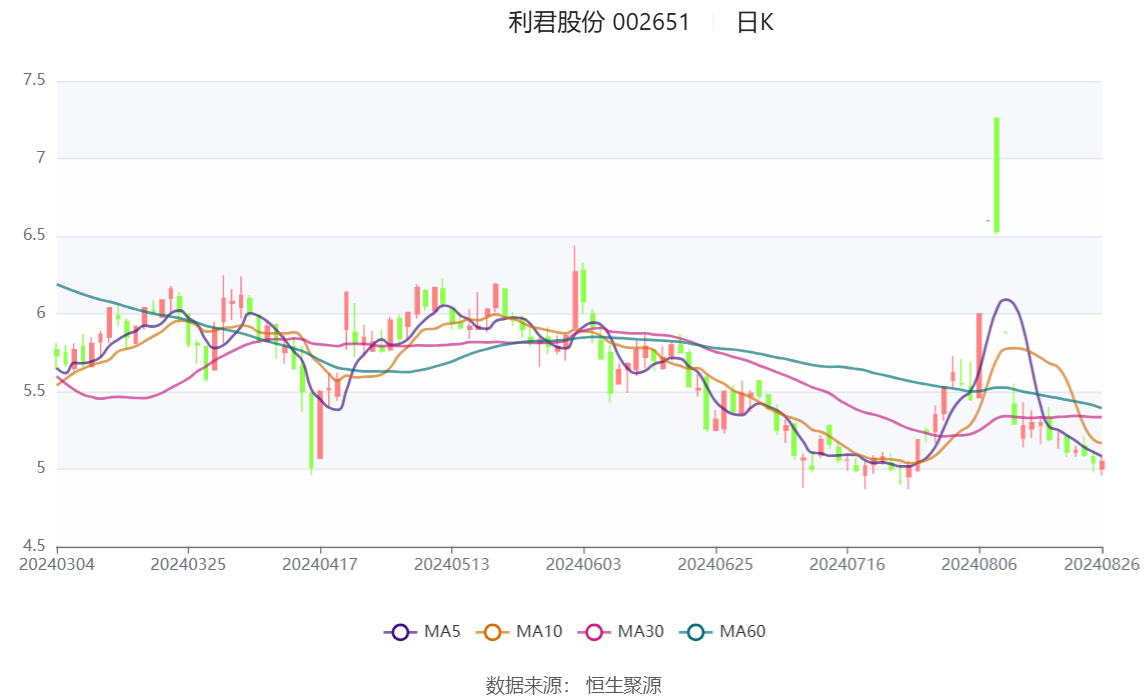Click the 4.5 y-axis price label

coord(34,546)
